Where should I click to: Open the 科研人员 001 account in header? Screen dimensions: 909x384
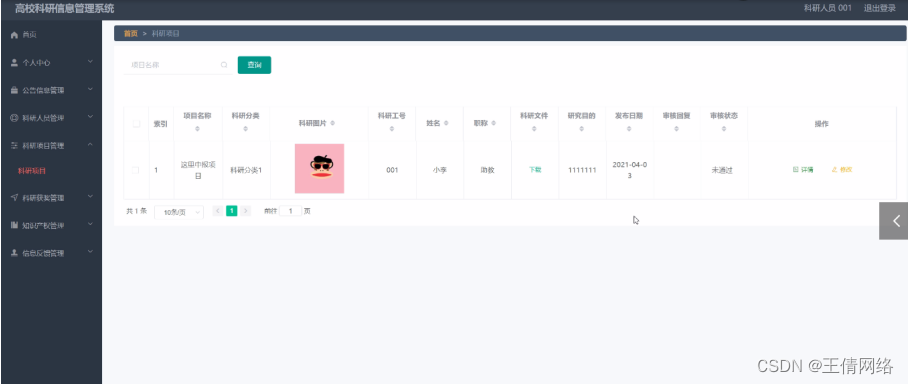827,8
